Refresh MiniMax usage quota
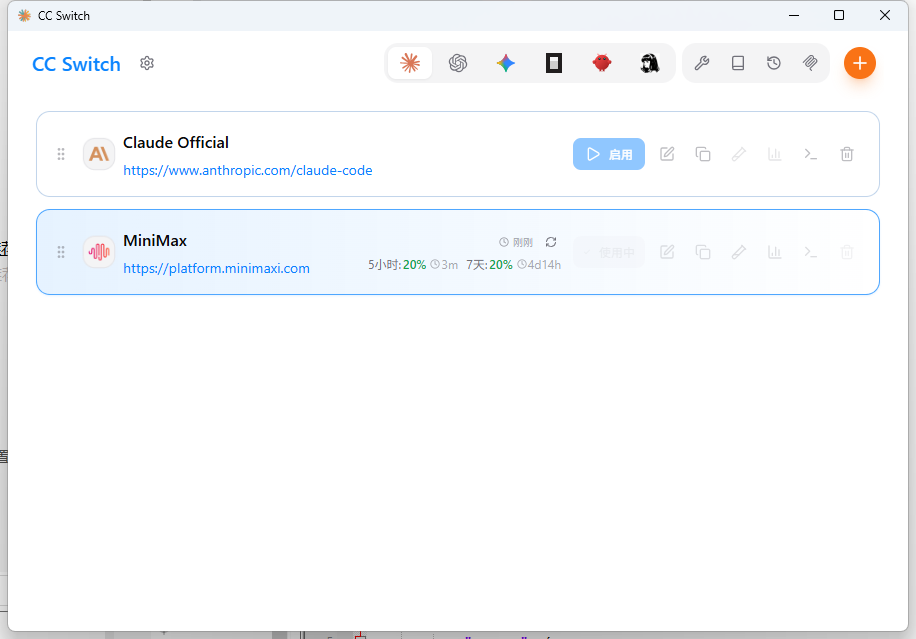This screenshot has width=916, height=639. tap(551, 242)
